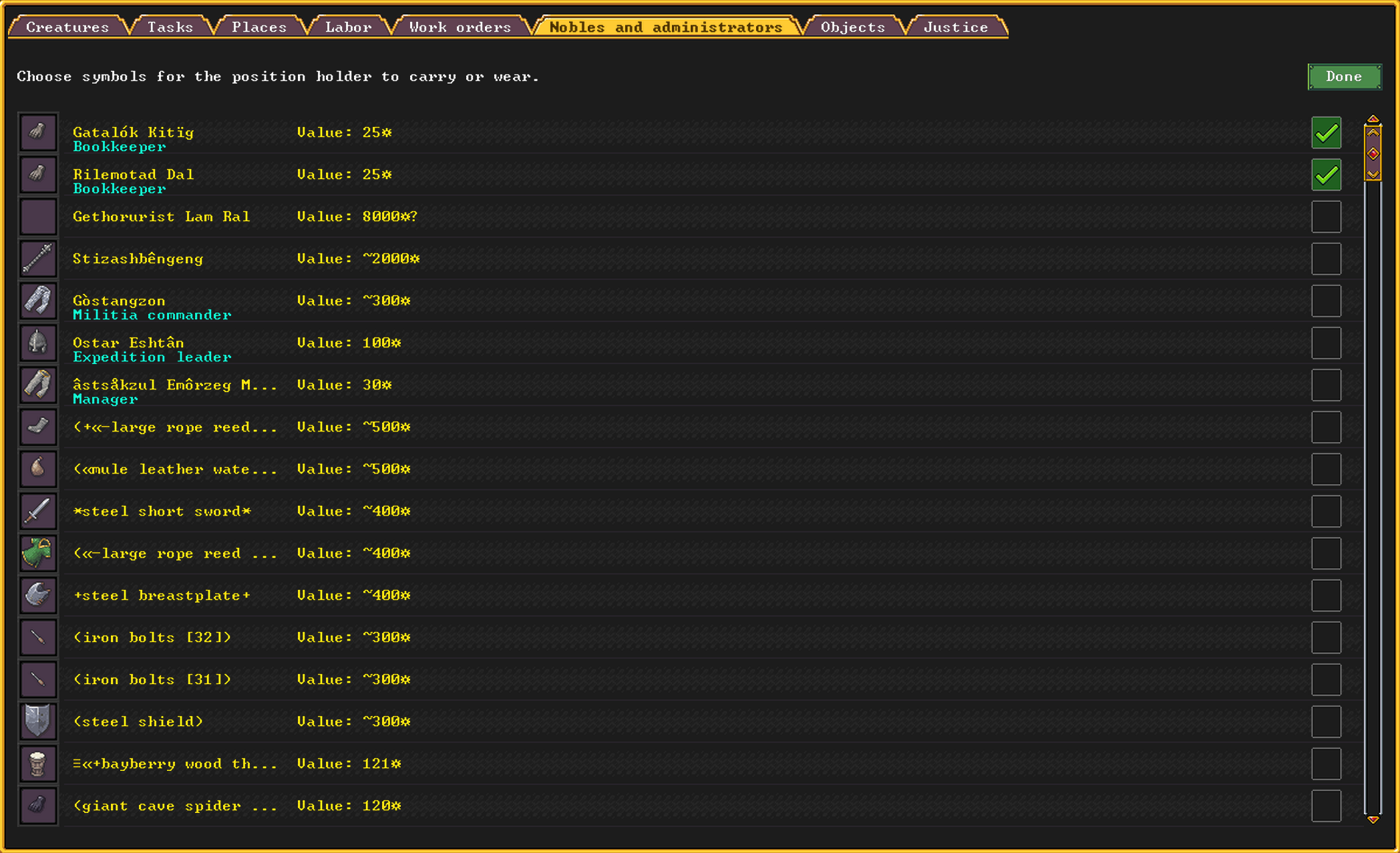This screenshot has width=1400, height=853.
Task: Check the steel breastplate checkbox
Action: click(1326, 595)
